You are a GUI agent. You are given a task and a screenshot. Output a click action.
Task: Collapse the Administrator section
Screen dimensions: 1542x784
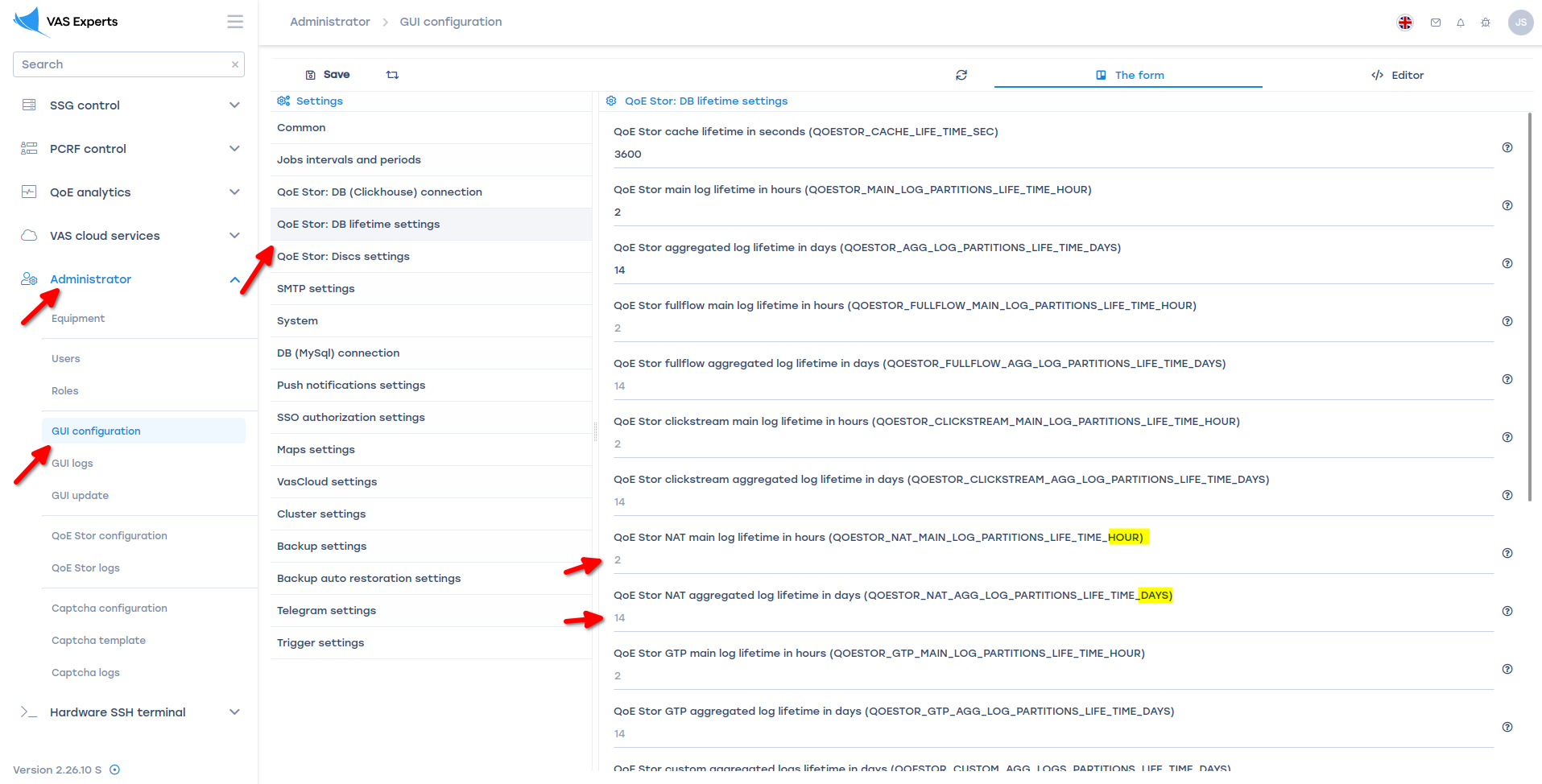coord(234,279)
